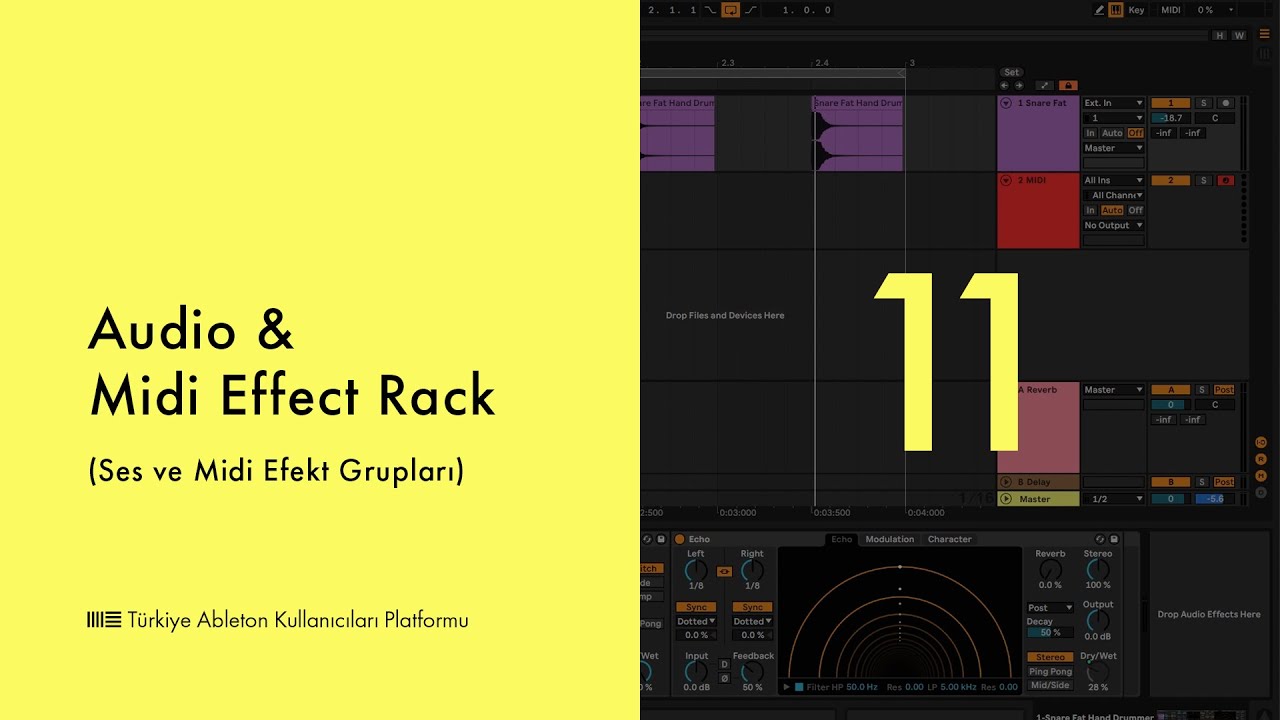Toggle the Computer MIDI Keyboard icon
The image size is (1280, 720).
pos(1115,10)
